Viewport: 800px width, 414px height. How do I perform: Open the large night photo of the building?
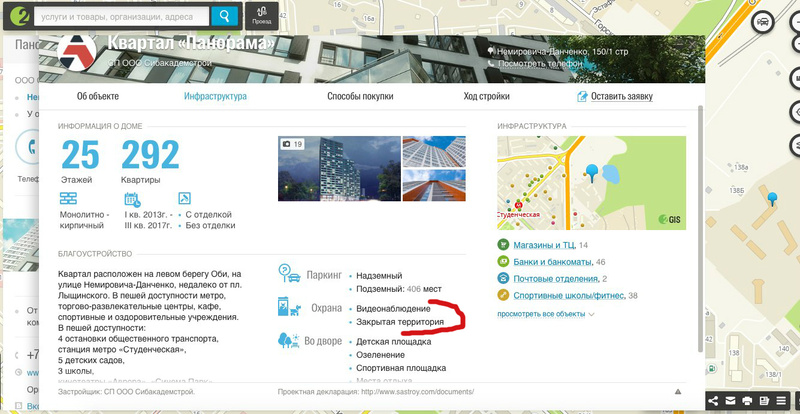[339, 168]
